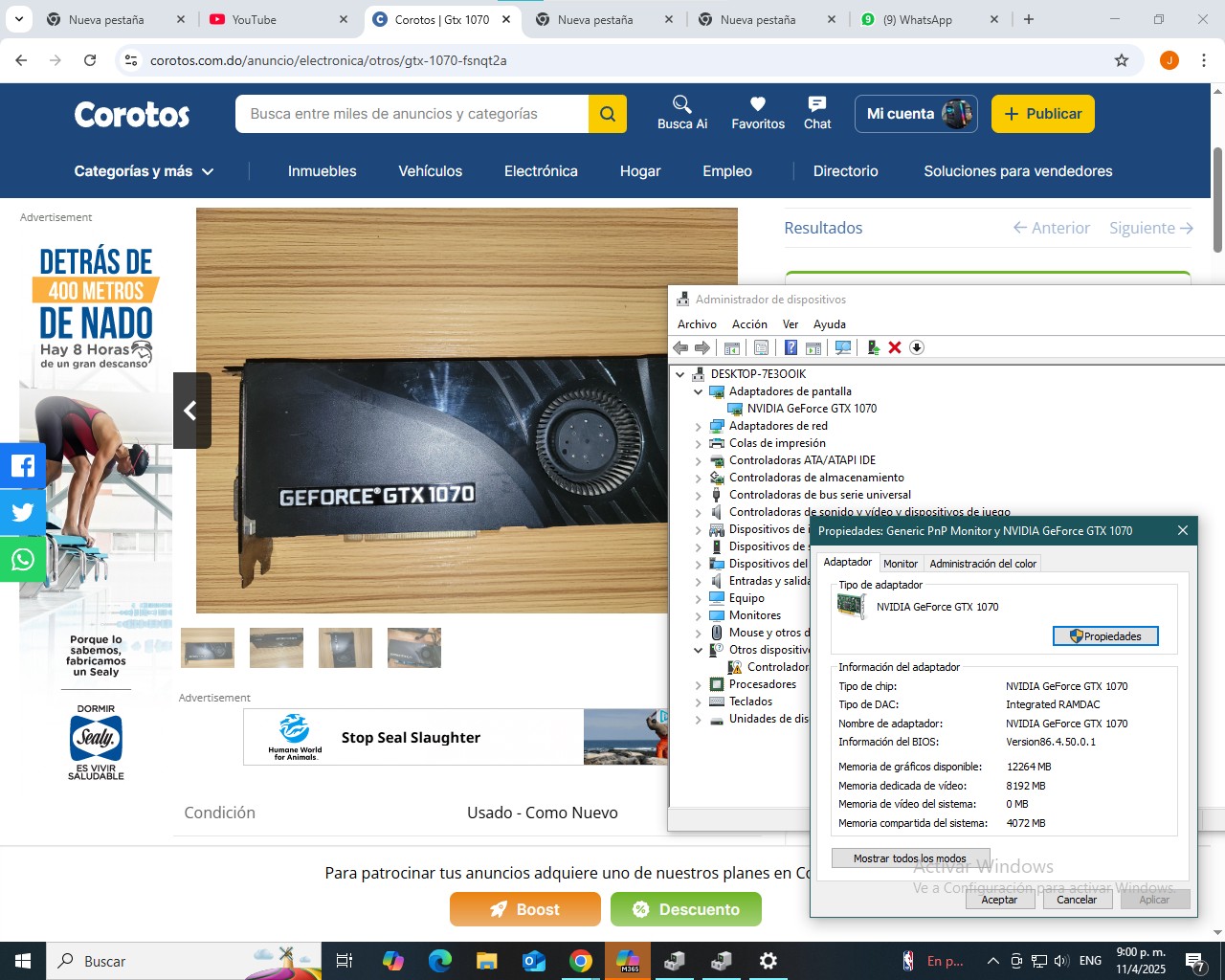Select the first listing photo thumbnail
This screenshot has width=1225, height=980.
[x=208, y=648]
